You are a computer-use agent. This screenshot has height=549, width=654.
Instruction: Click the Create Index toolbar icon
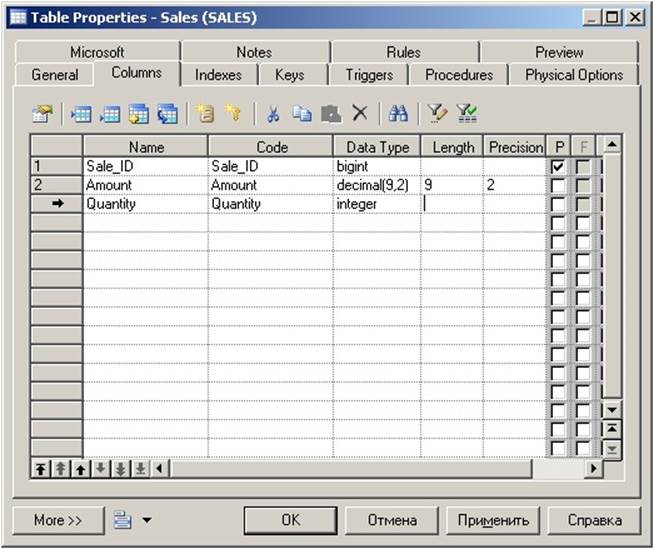[205, 113]
